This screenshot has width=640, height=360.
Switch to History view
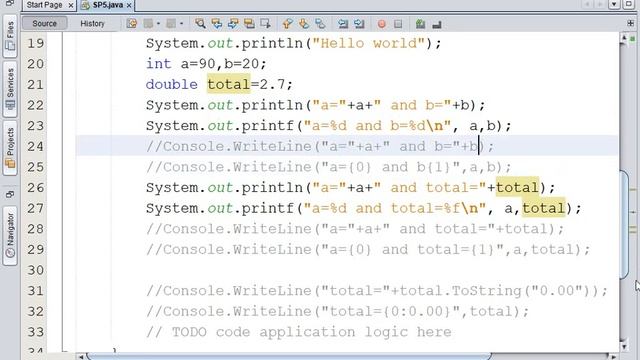92,23
